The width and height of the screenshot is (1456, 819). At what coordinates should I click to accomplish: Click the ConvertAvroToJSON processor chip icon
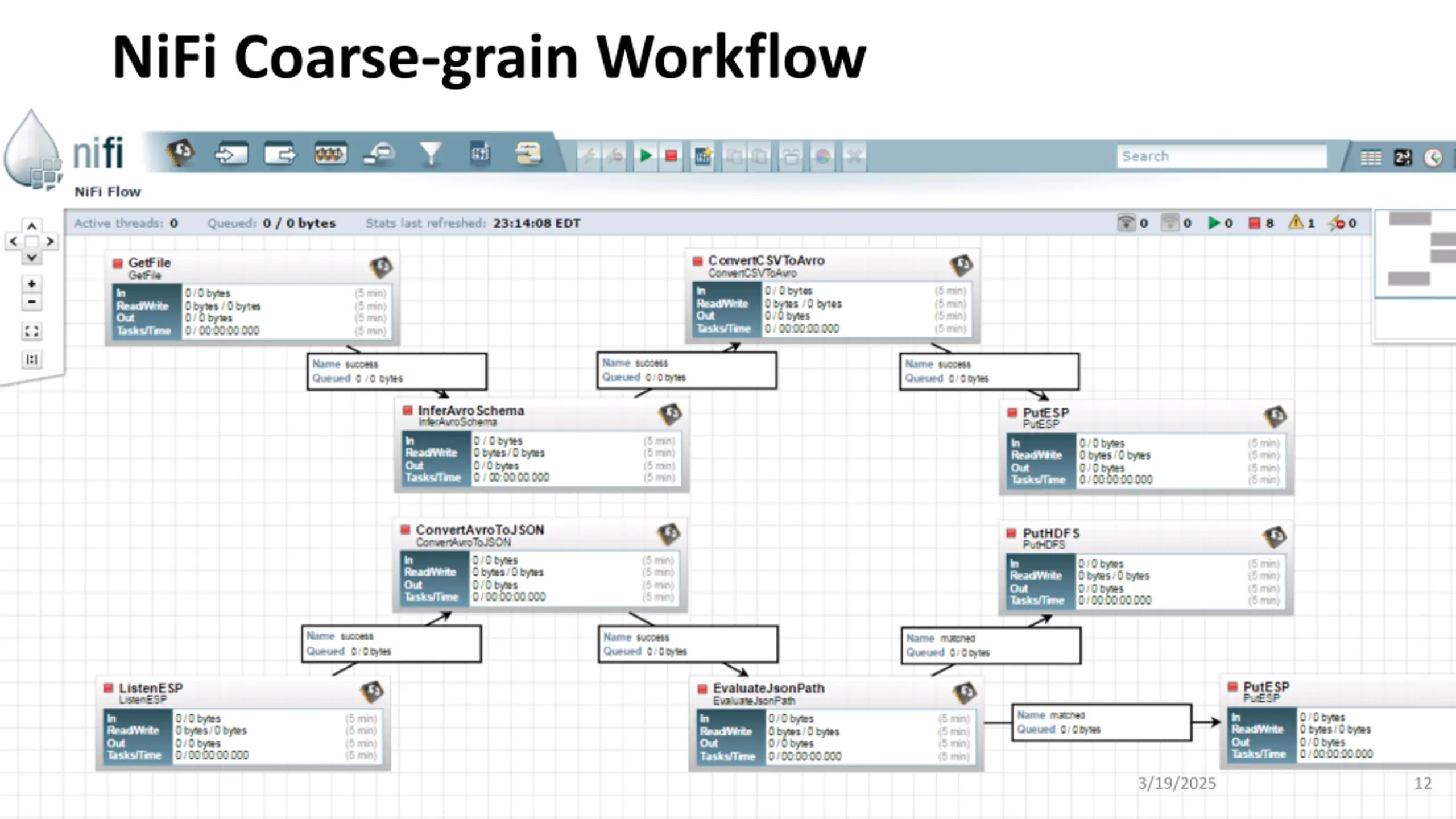[669, 534]
